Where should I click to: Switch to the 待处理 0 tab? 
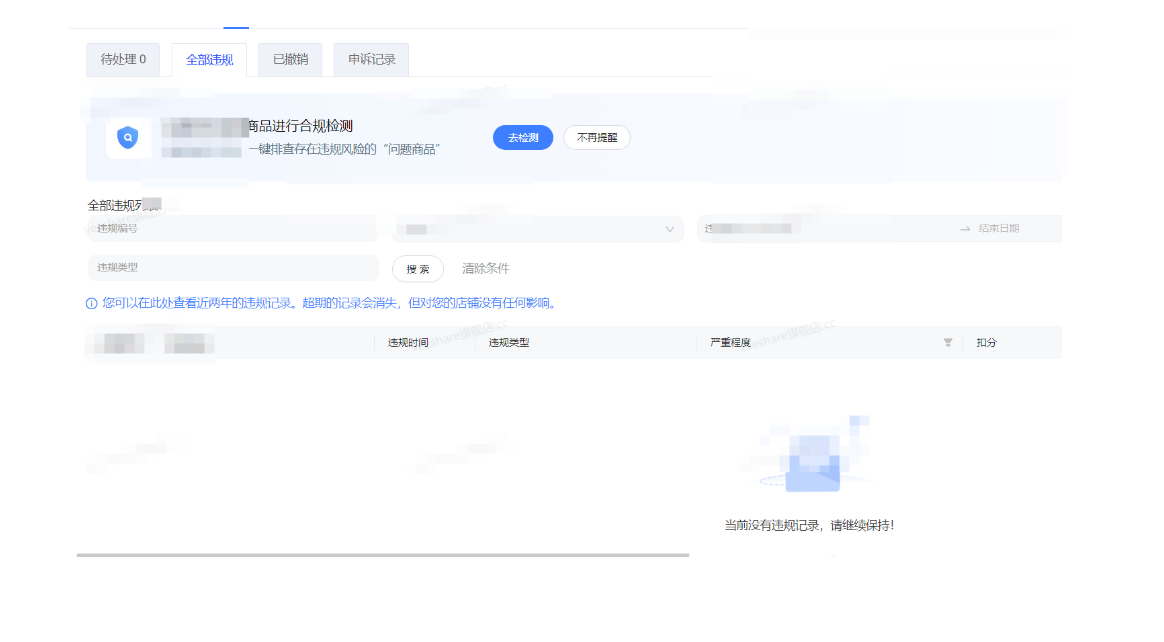123,60
